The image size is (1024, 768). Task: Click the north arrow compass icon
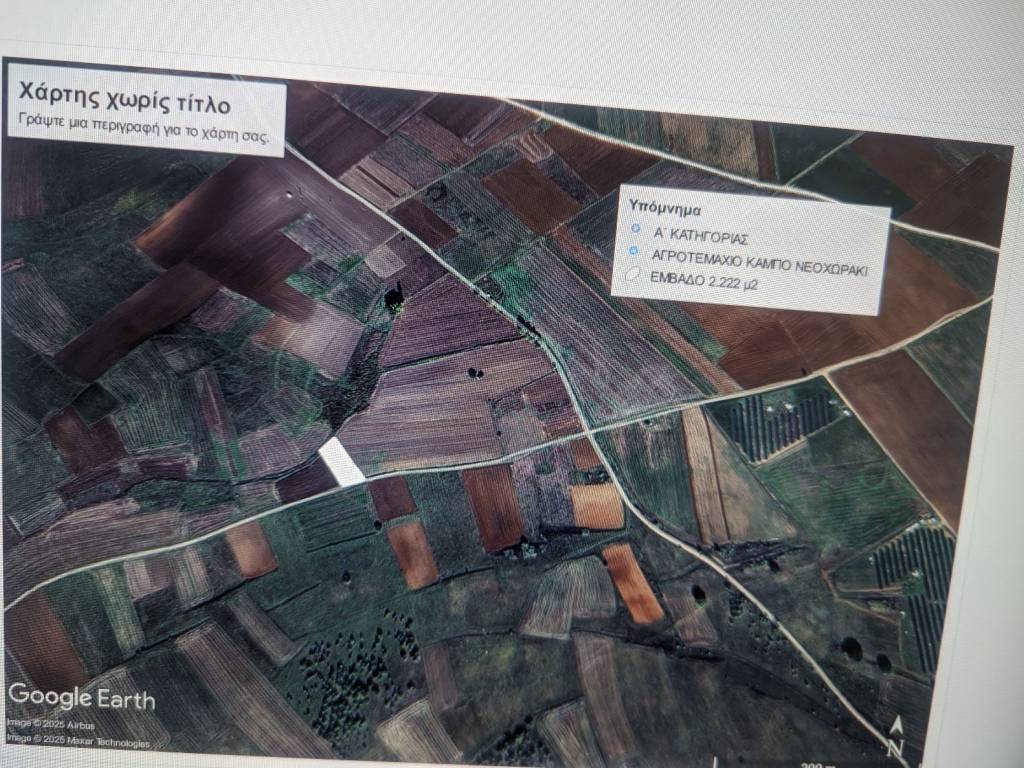895,735
